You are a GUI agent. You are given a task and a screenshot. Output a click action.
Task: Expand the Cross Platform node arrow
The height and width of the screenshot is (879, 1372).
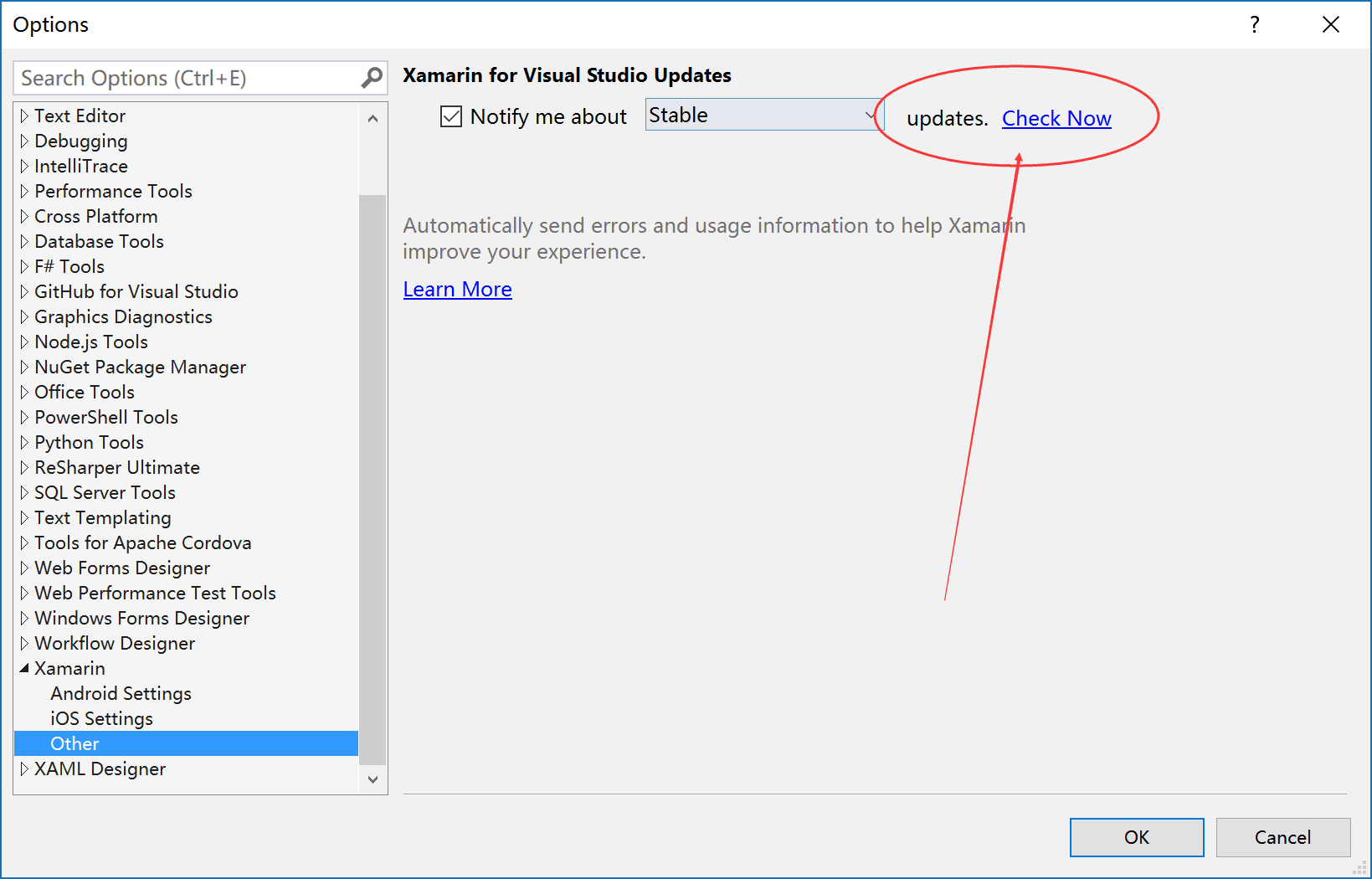pyautogui.click(x=24, y=216)
